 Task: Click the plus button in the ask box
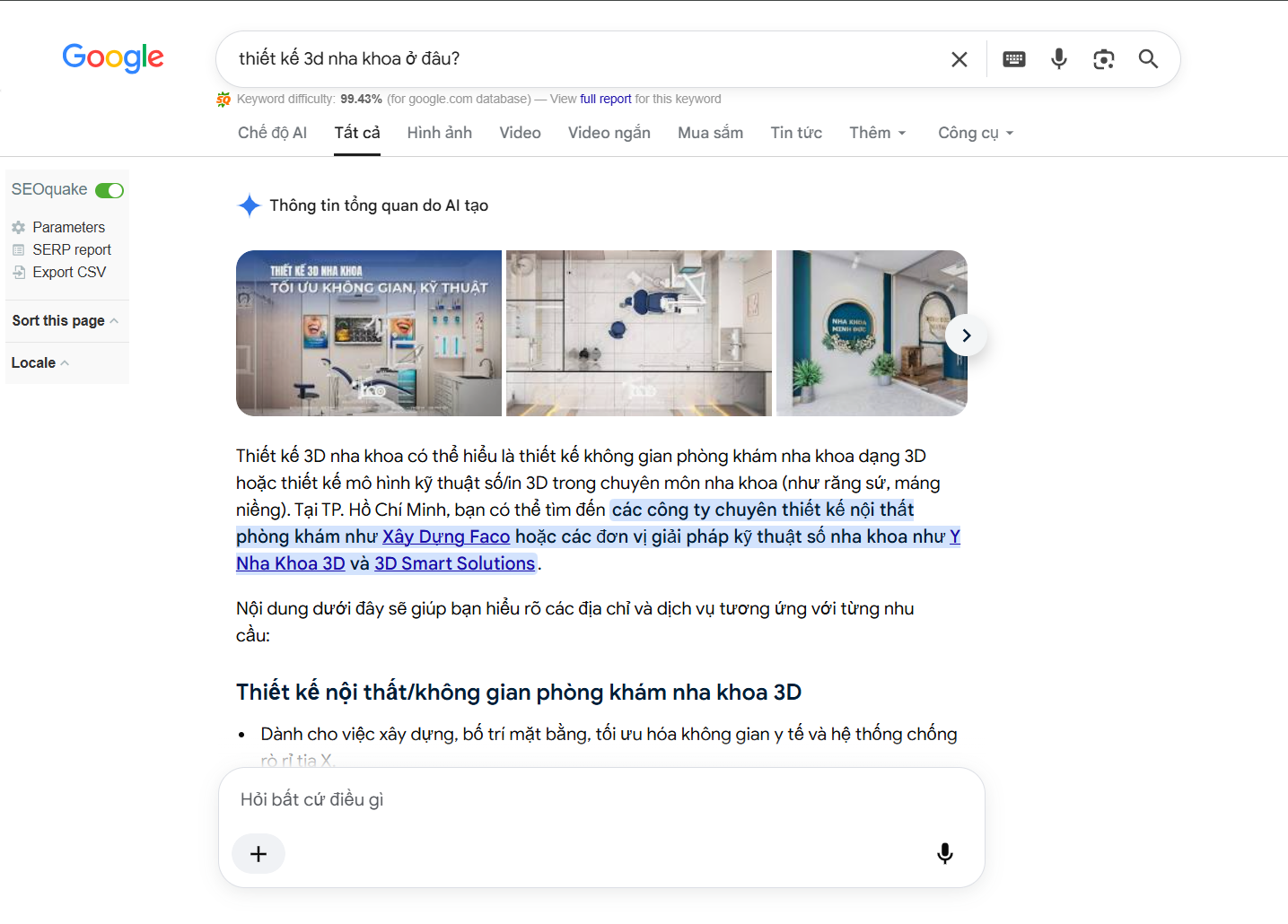258,854
